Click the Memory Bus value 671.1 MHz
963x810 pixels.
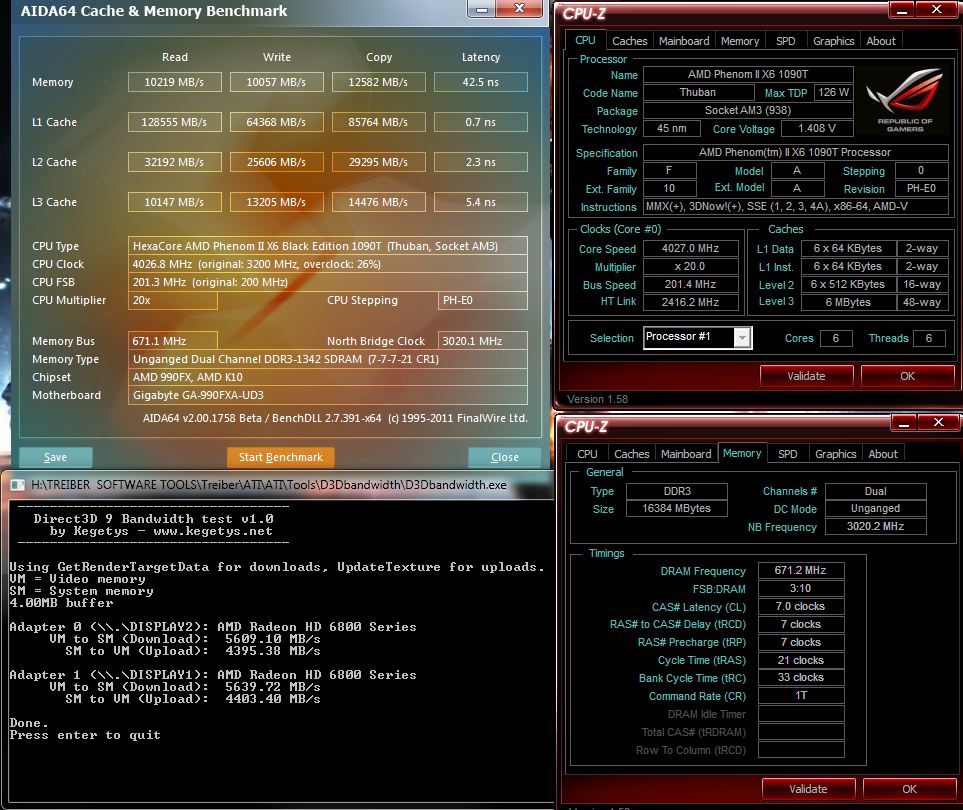[x=173, y=341]
